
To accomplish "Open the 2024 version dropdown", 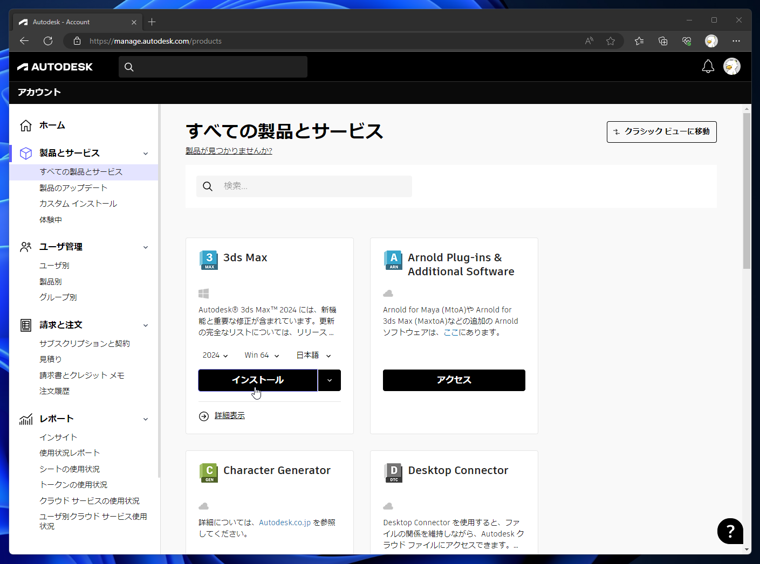I will pyautogui.click(x=215, y=355).
